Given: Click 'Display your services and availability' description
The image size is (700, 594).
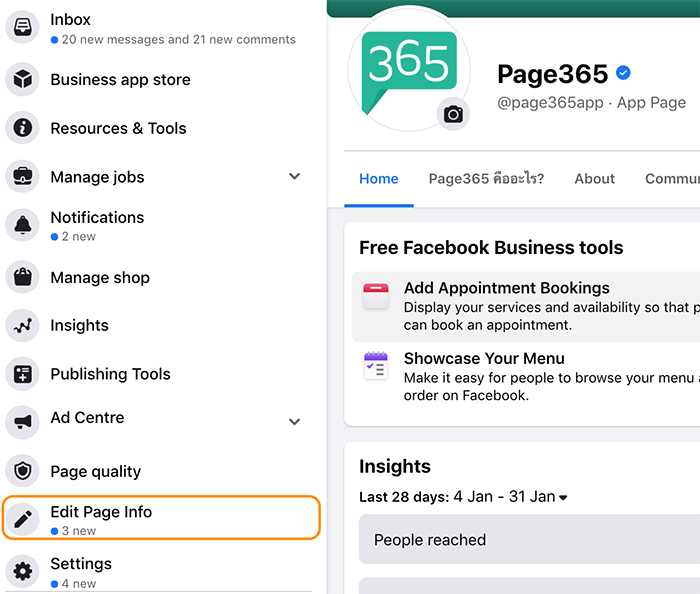Looking at the screenshot, I should point(552,316).
